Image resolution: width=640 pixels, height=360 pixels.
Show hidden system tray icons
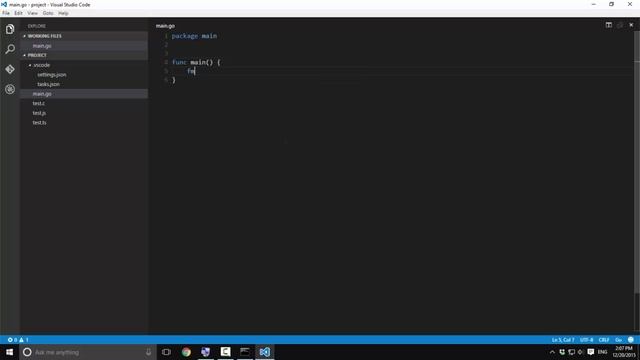552,352
